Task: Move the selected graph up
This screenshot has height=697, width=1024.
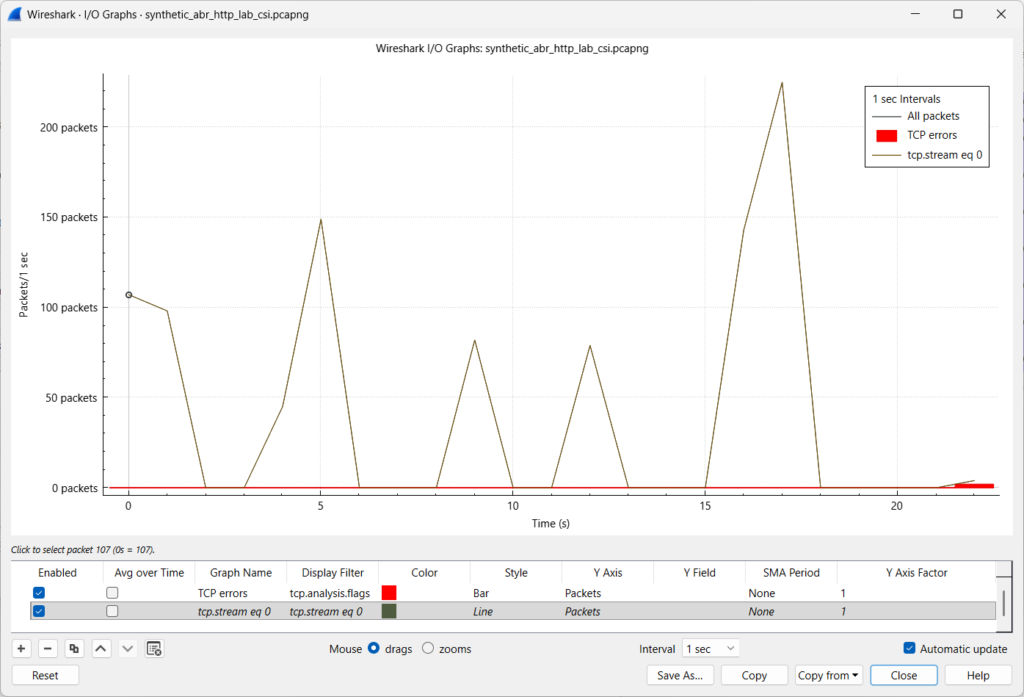Action: coord(101,648)
